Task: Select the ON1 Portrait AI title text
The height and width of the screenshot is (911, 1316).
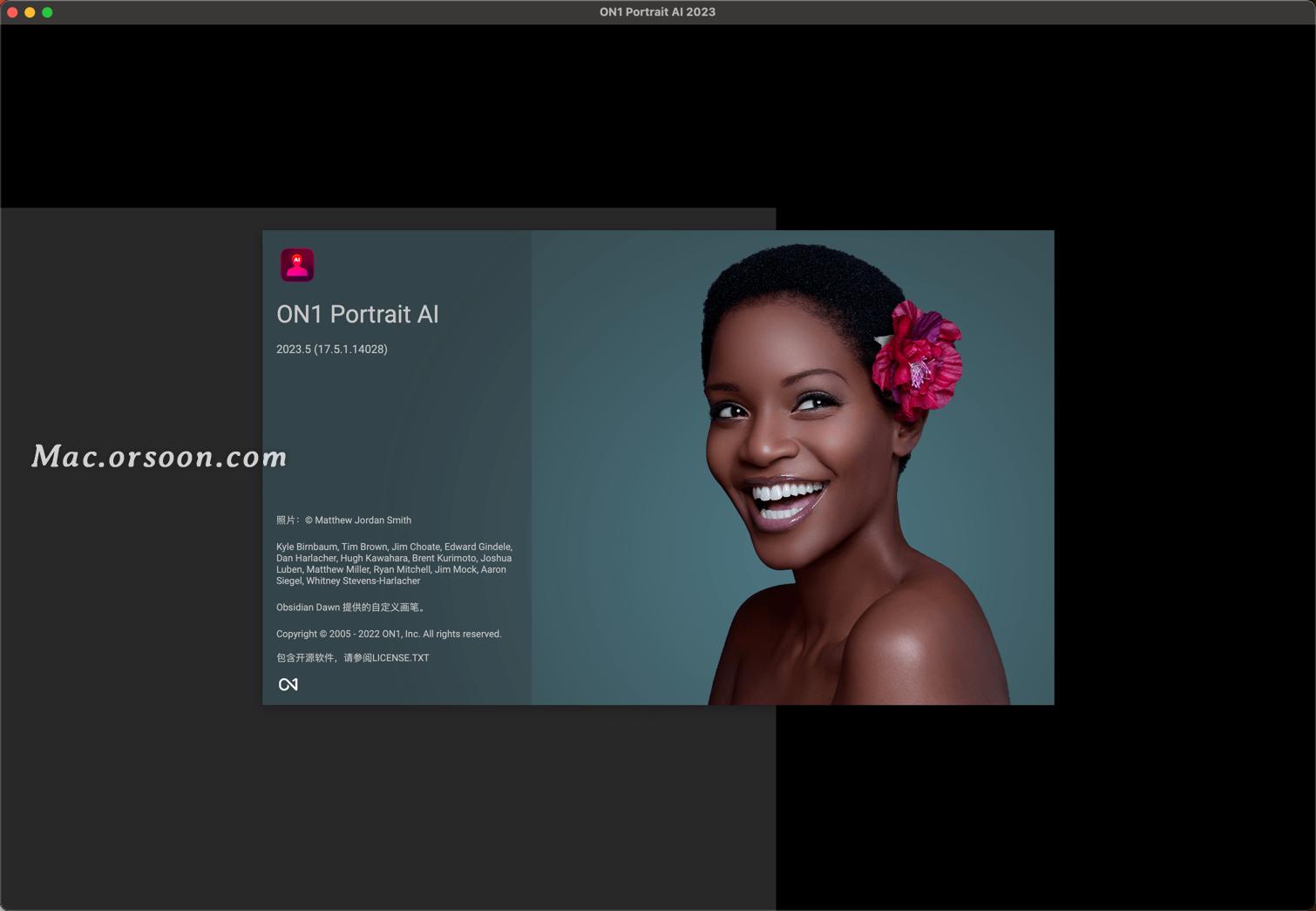Action: pos(357,315)
